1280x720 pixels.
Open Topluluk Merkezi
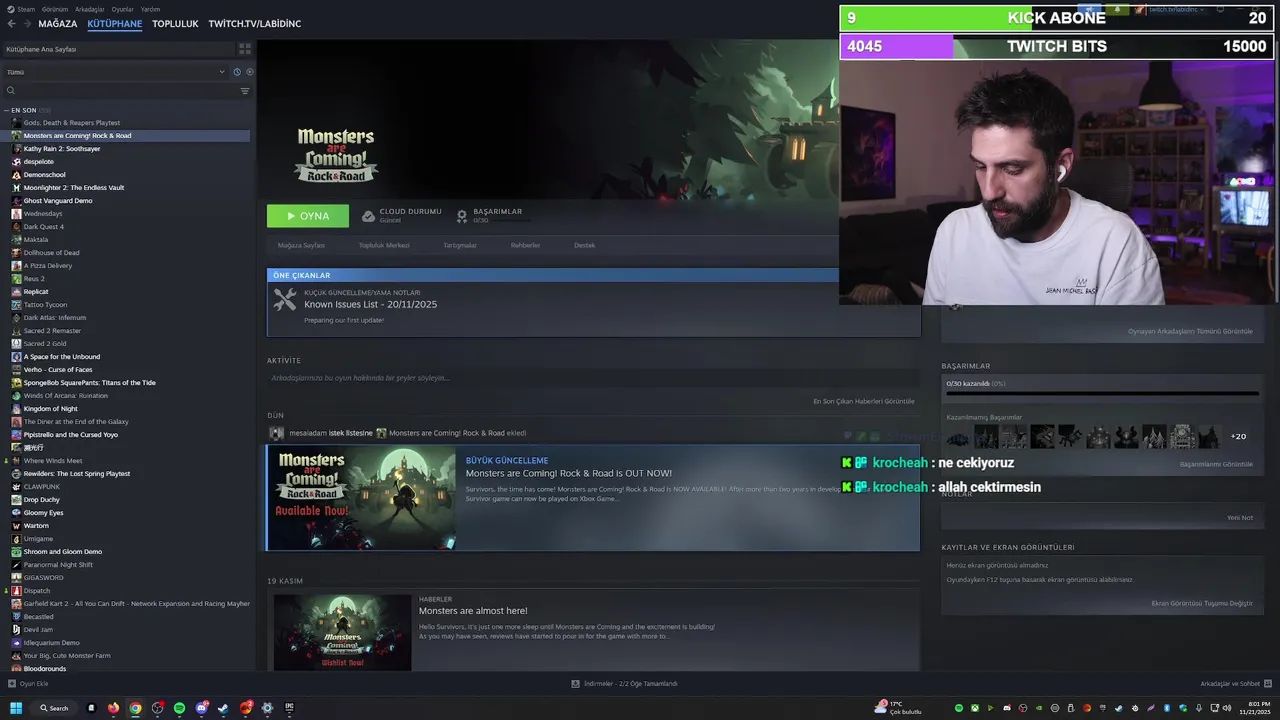[384, 245]
